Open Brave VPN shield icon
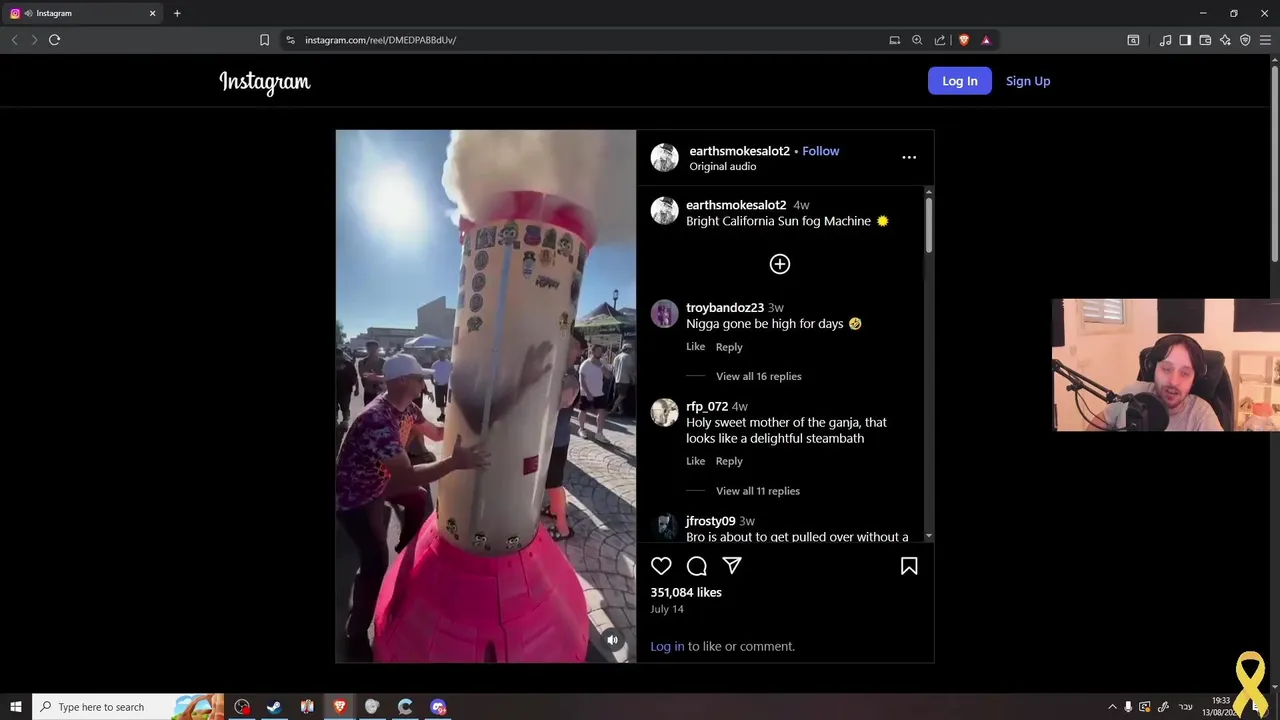This screenshot has width=1280, height=720. (1245, 40)
